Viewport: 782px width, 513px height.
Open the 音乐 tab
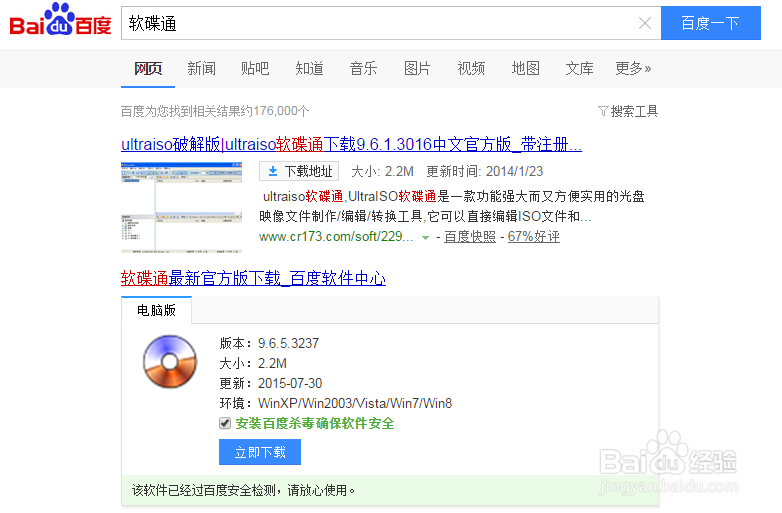click(363, 68)
